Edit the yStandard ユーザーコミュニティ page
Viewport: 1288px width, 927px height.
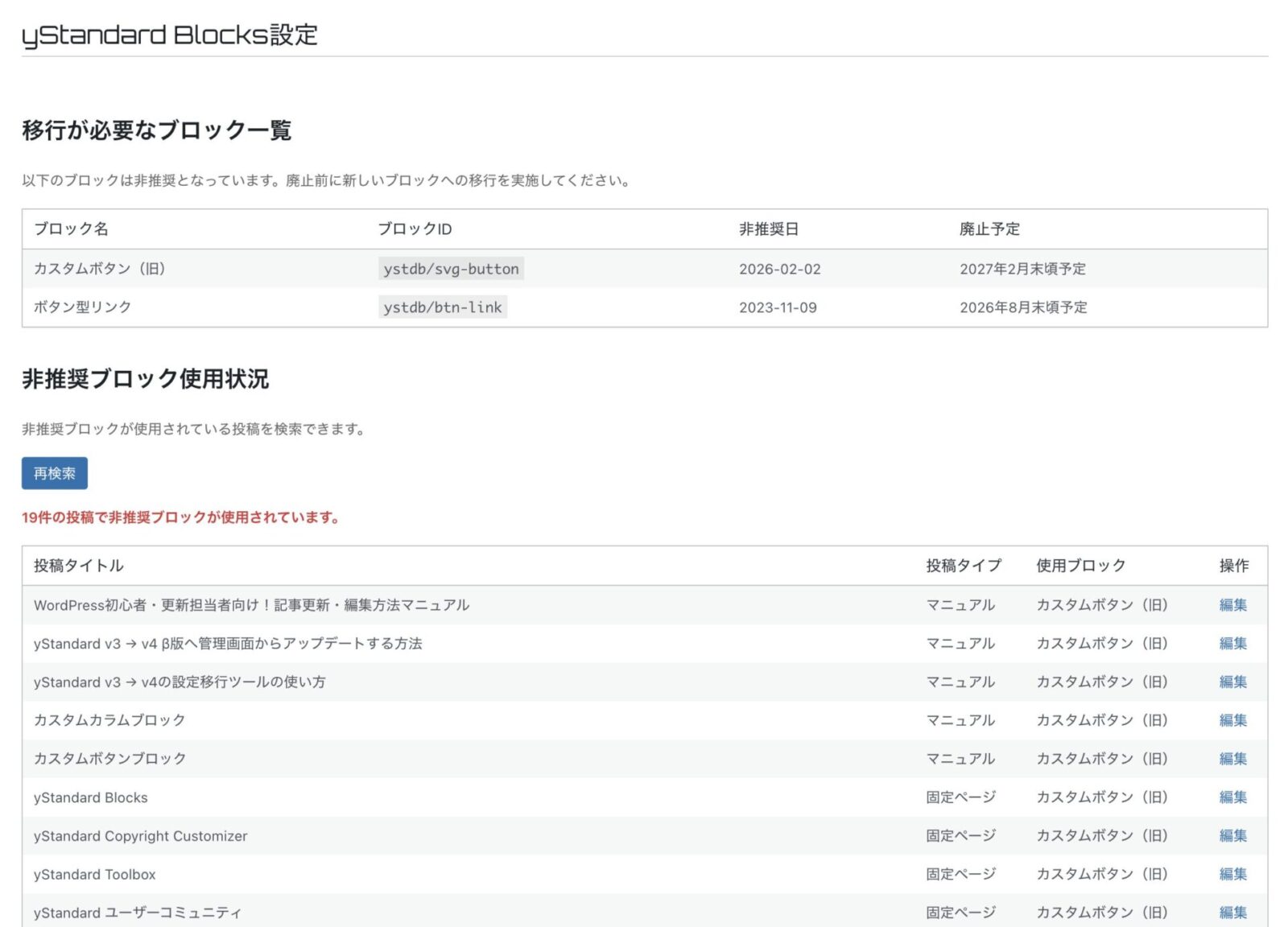pyautogui.click(x=1232, y=913)
